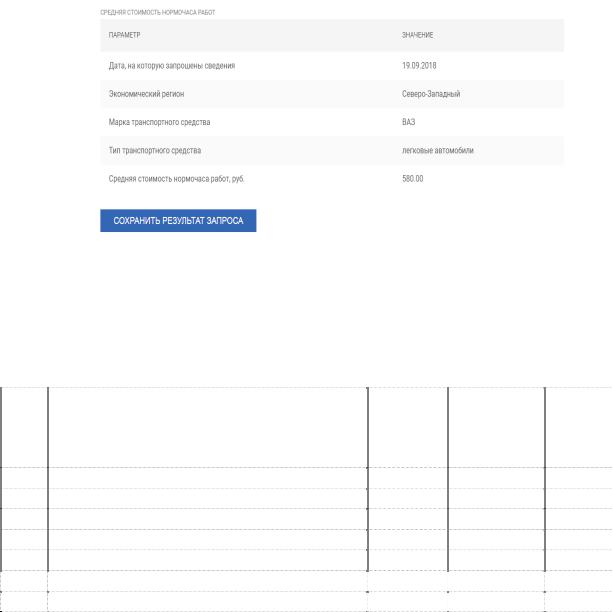The width and height of the screenshot is (613, 612).
Task: Select the ПАРАМЕТР column header
Action: 124,35
